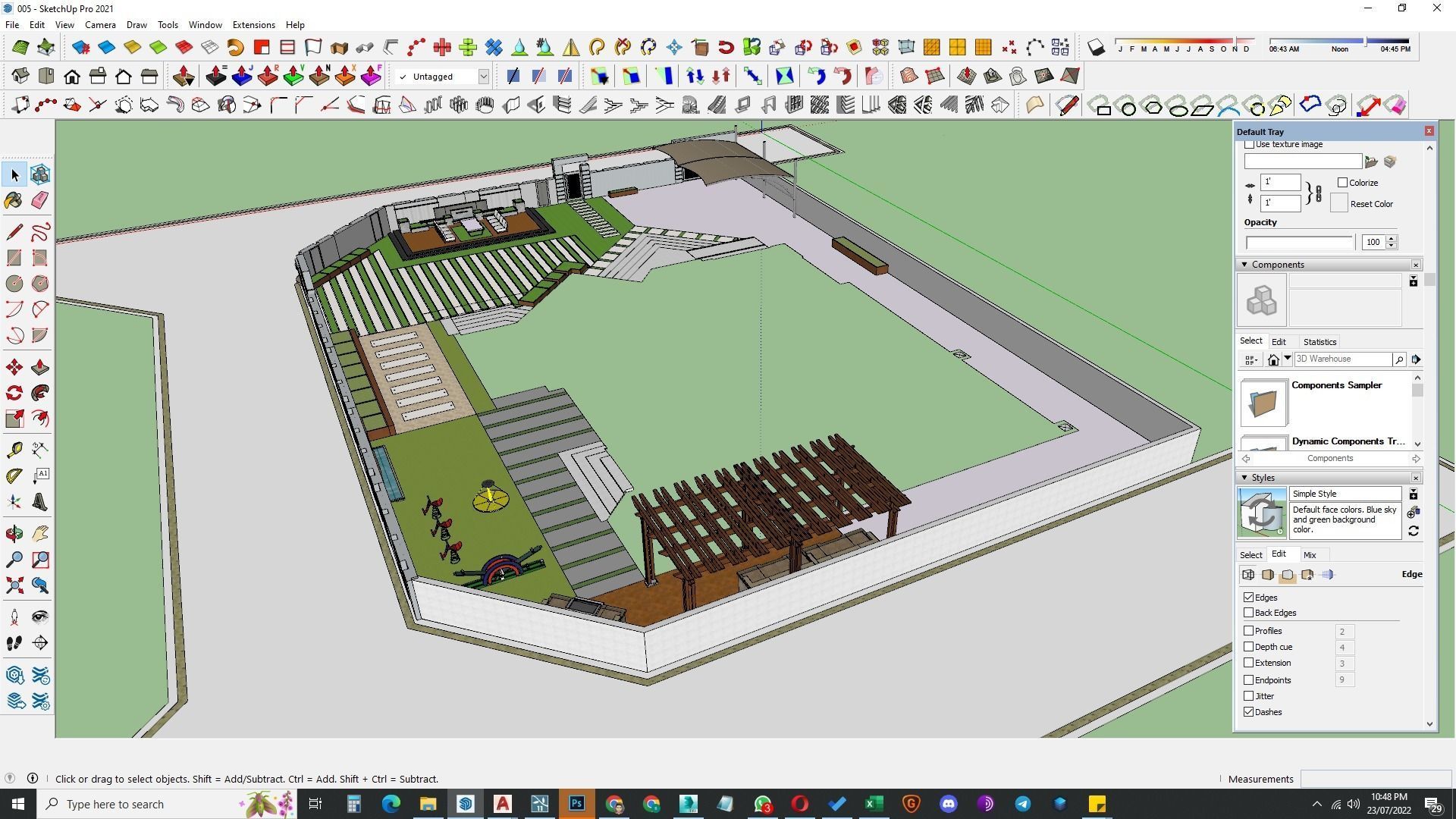The height and width of the screenshot is (819, 1456).
Task: Choose the pink Eraser tool
Action: [x=40, y=200]
